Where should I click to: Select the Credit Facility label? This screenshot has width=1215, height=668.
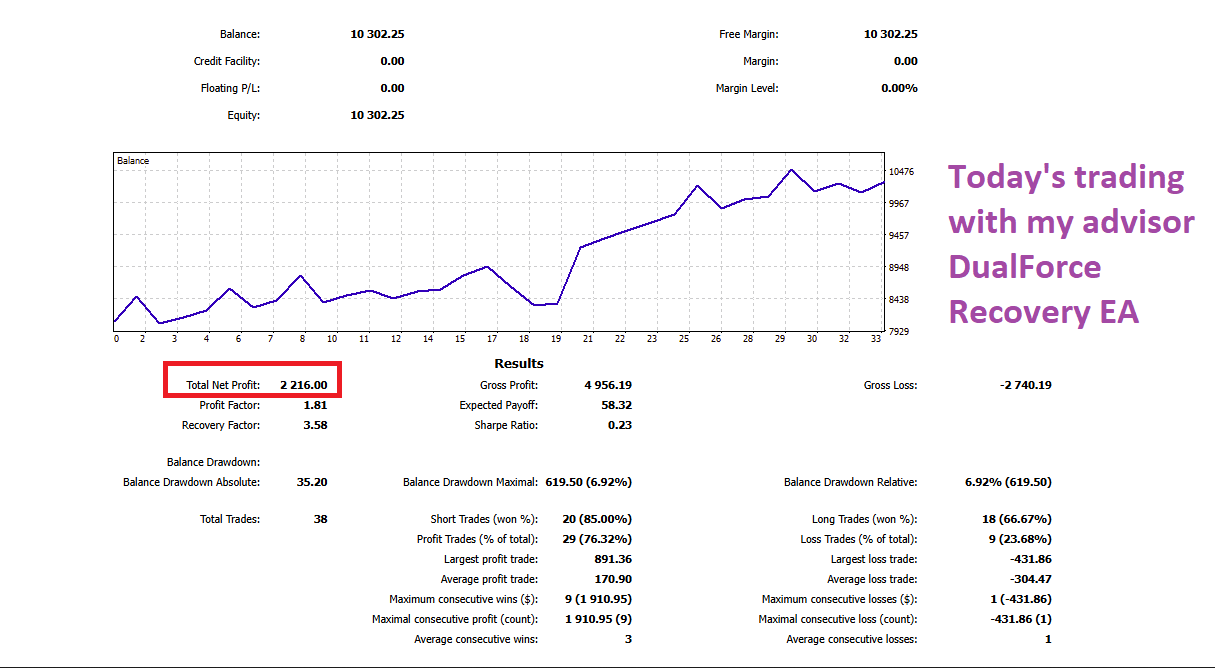(x=227, y=61)
